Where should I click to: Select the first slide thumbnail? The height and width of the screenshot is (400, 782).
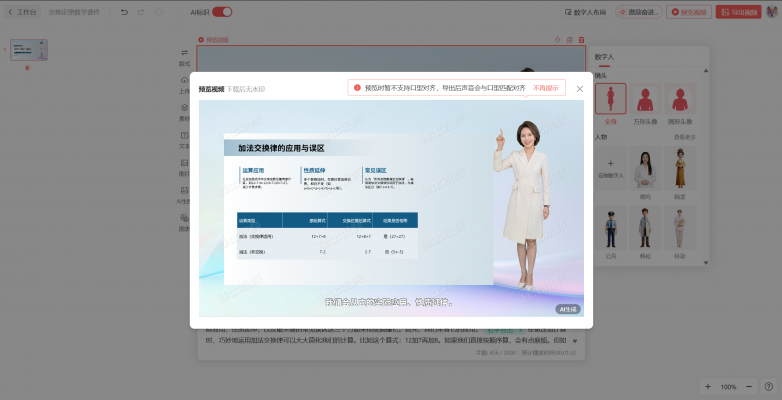[x=29, y=51]
